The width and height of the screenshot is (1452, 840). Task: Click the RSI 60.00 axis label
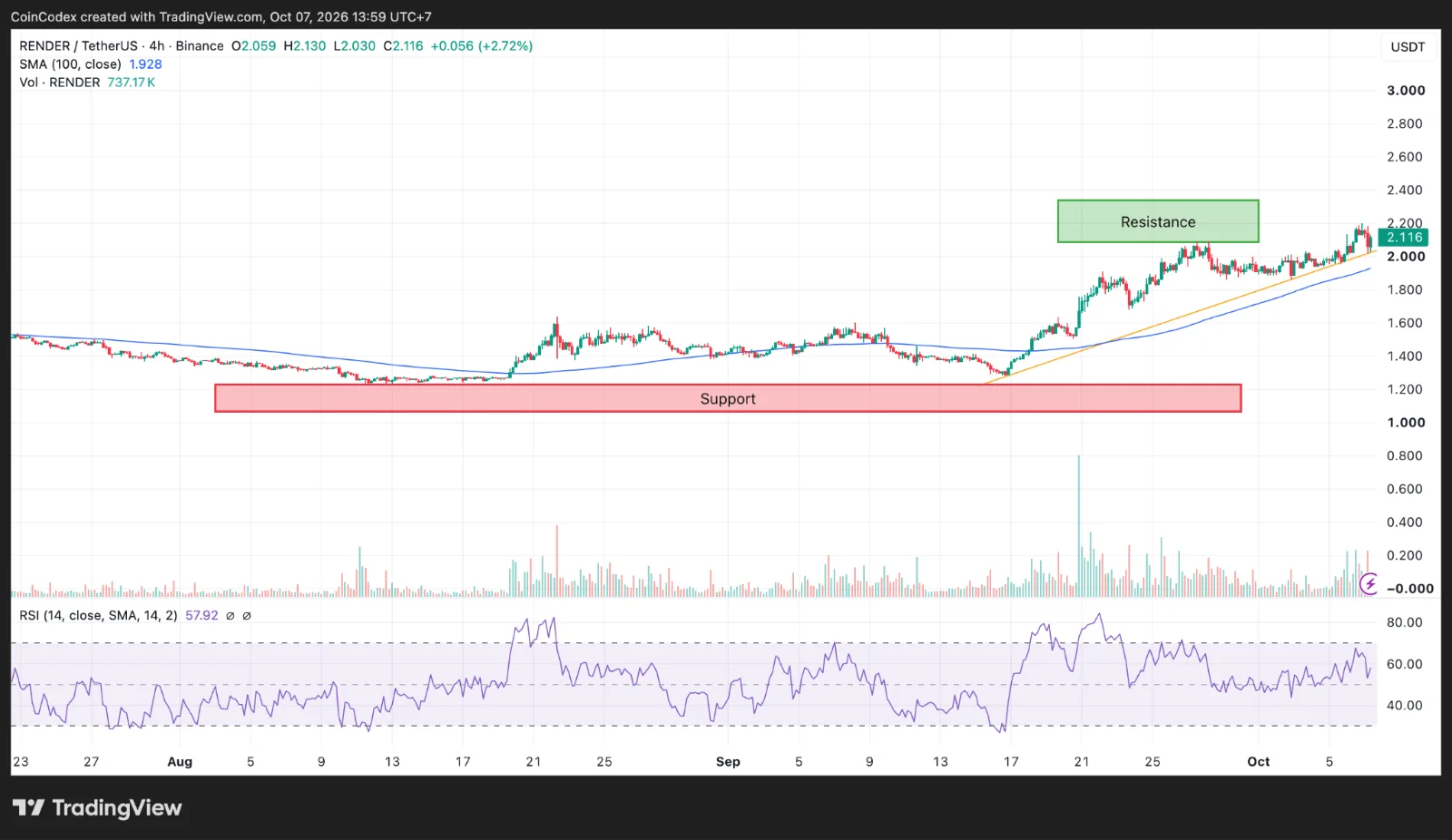[1405, 664]
